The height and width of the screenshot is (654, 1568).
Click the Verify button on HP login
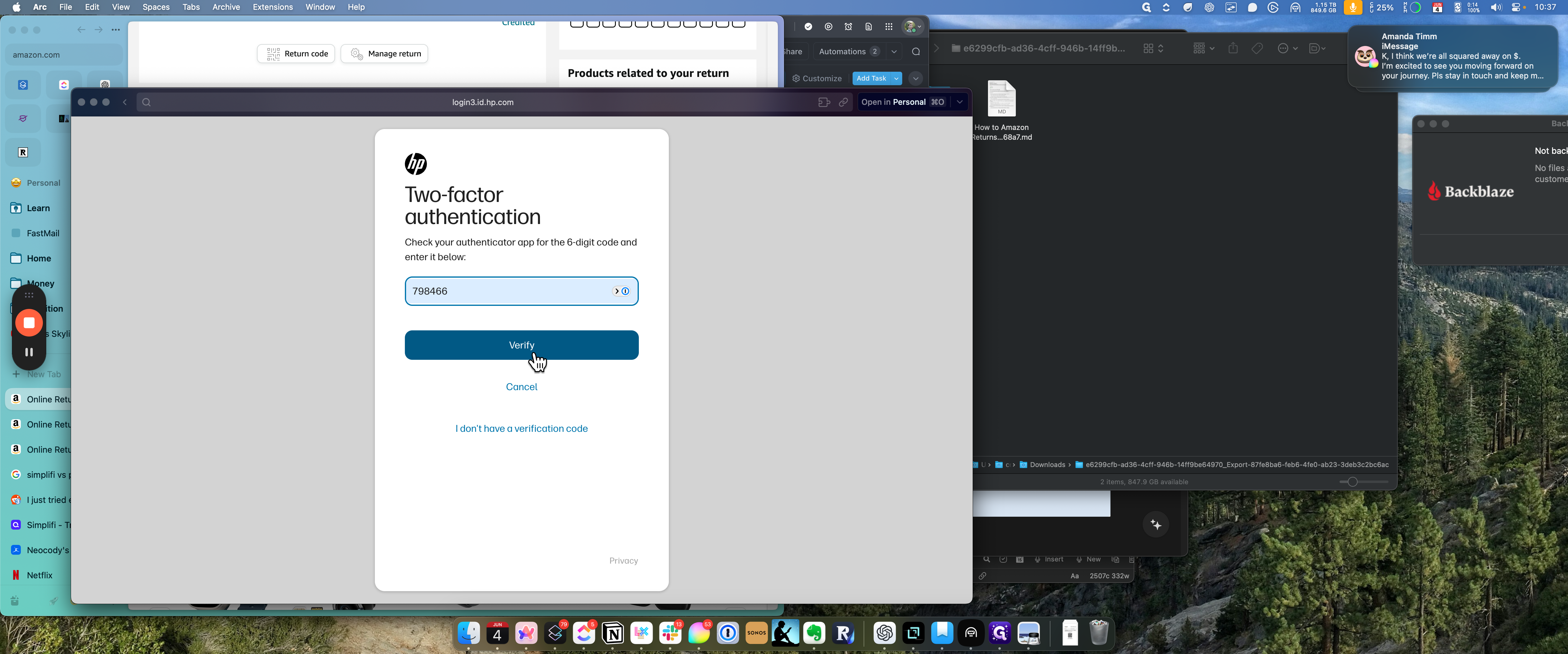(521, 345)
